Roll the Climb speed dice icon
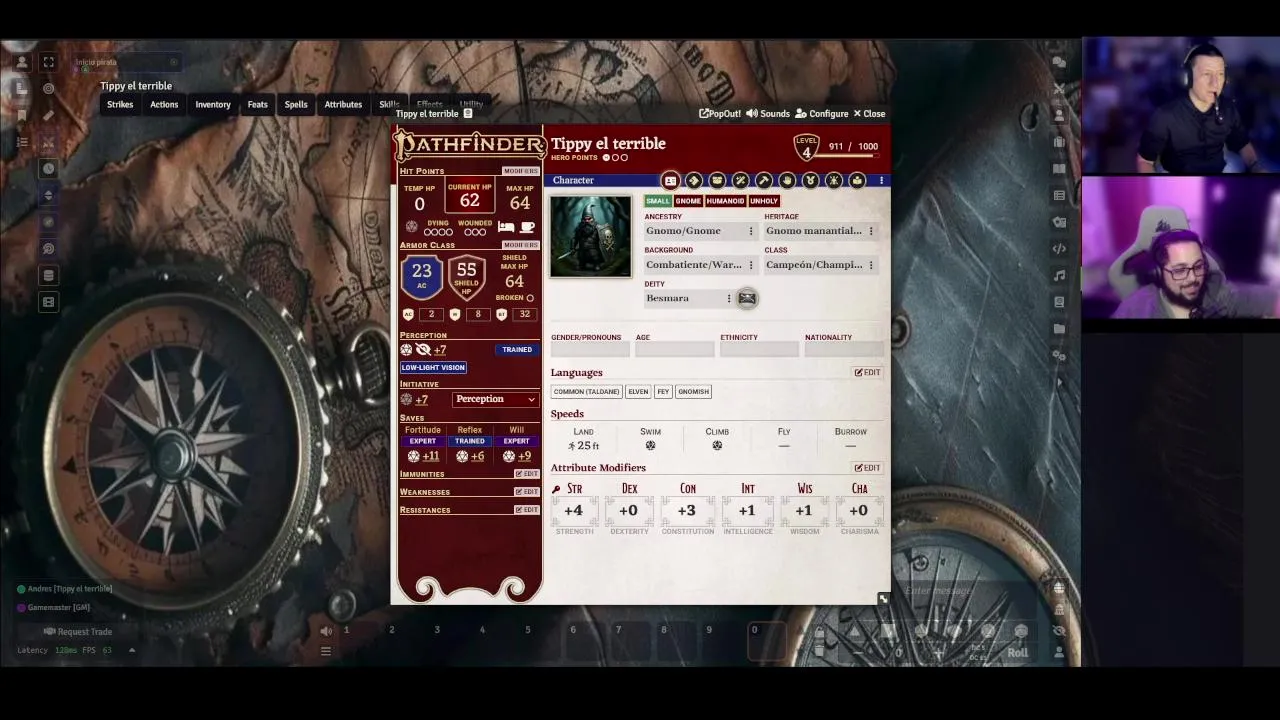1280x720 pixels. (717, 446)
